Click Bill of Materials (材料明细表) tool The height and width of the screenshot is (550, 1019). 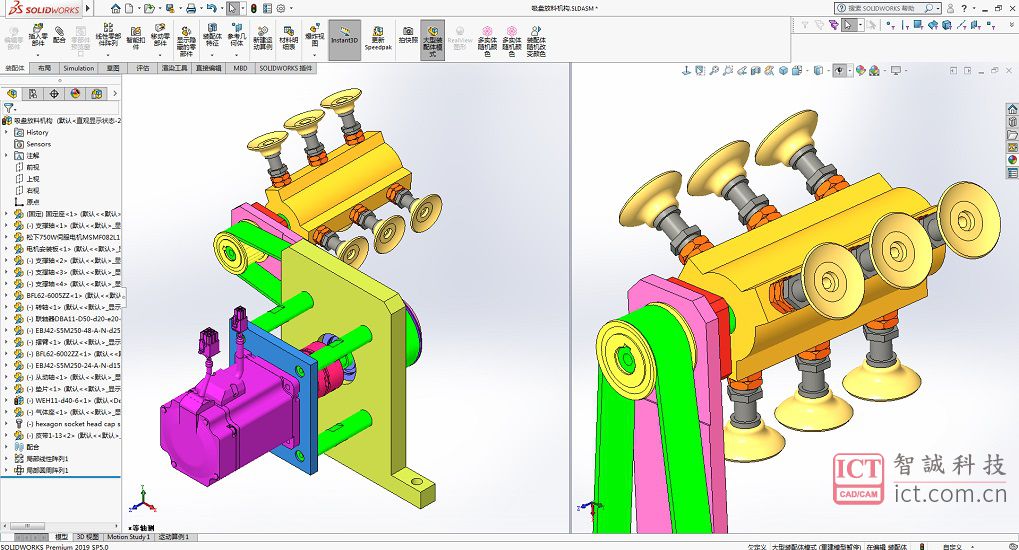coord(289,38)
